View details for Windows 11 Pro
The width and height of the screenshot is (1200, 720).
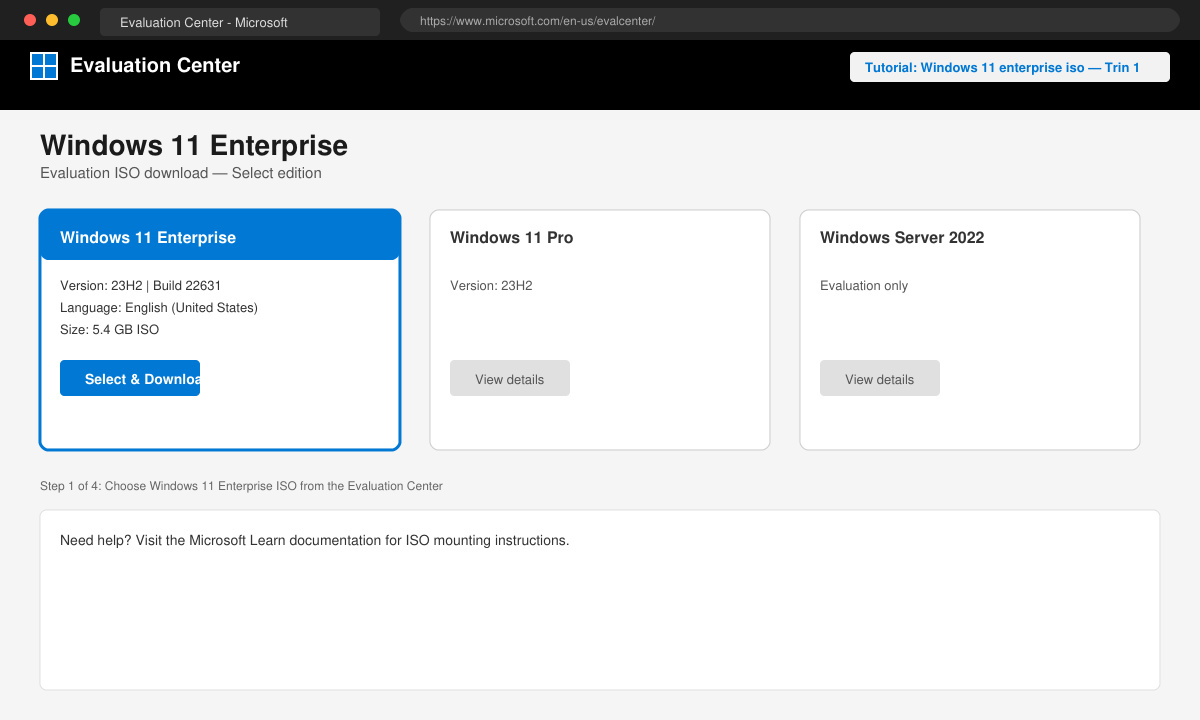tap(510, 378)
